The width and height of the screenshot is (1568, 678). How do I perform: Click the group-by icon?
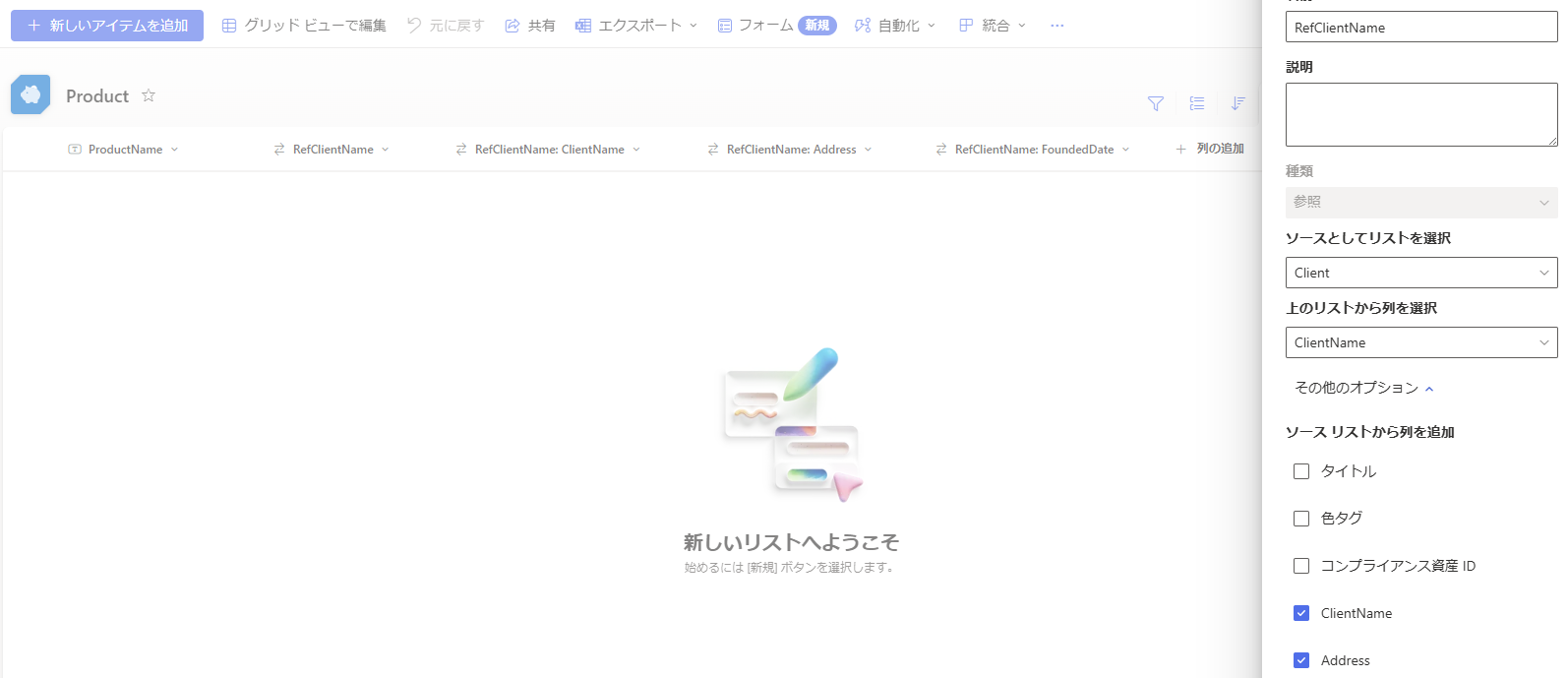(x=1197, y=103)
